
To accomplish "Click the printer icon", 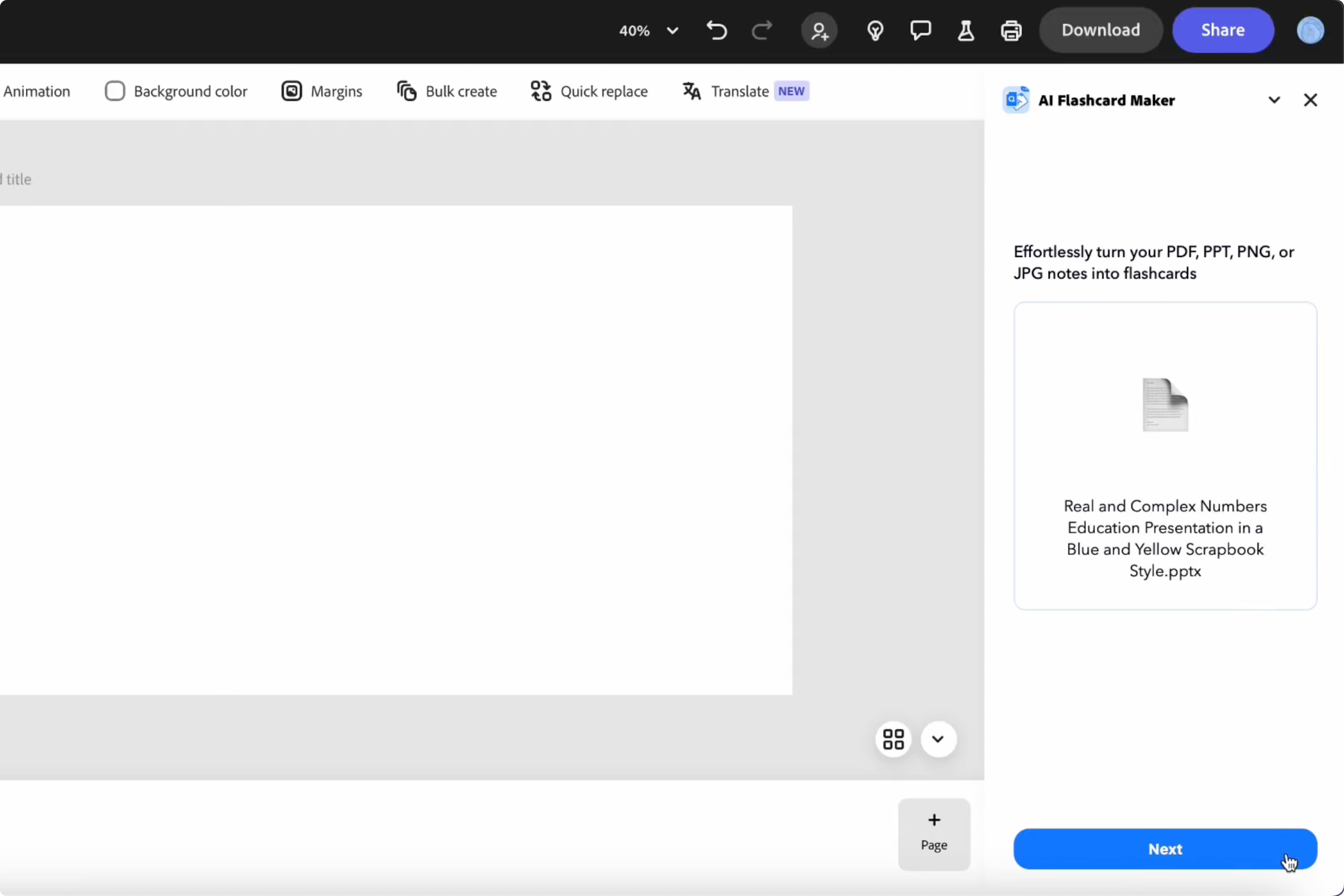I will tap(1011, 30).
